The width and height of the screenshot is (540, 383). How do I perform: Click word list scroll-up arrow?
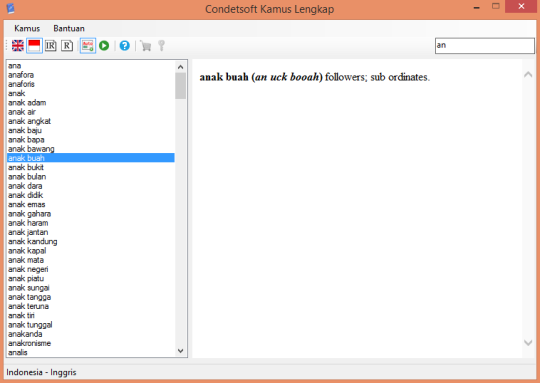tap(180, 67)
